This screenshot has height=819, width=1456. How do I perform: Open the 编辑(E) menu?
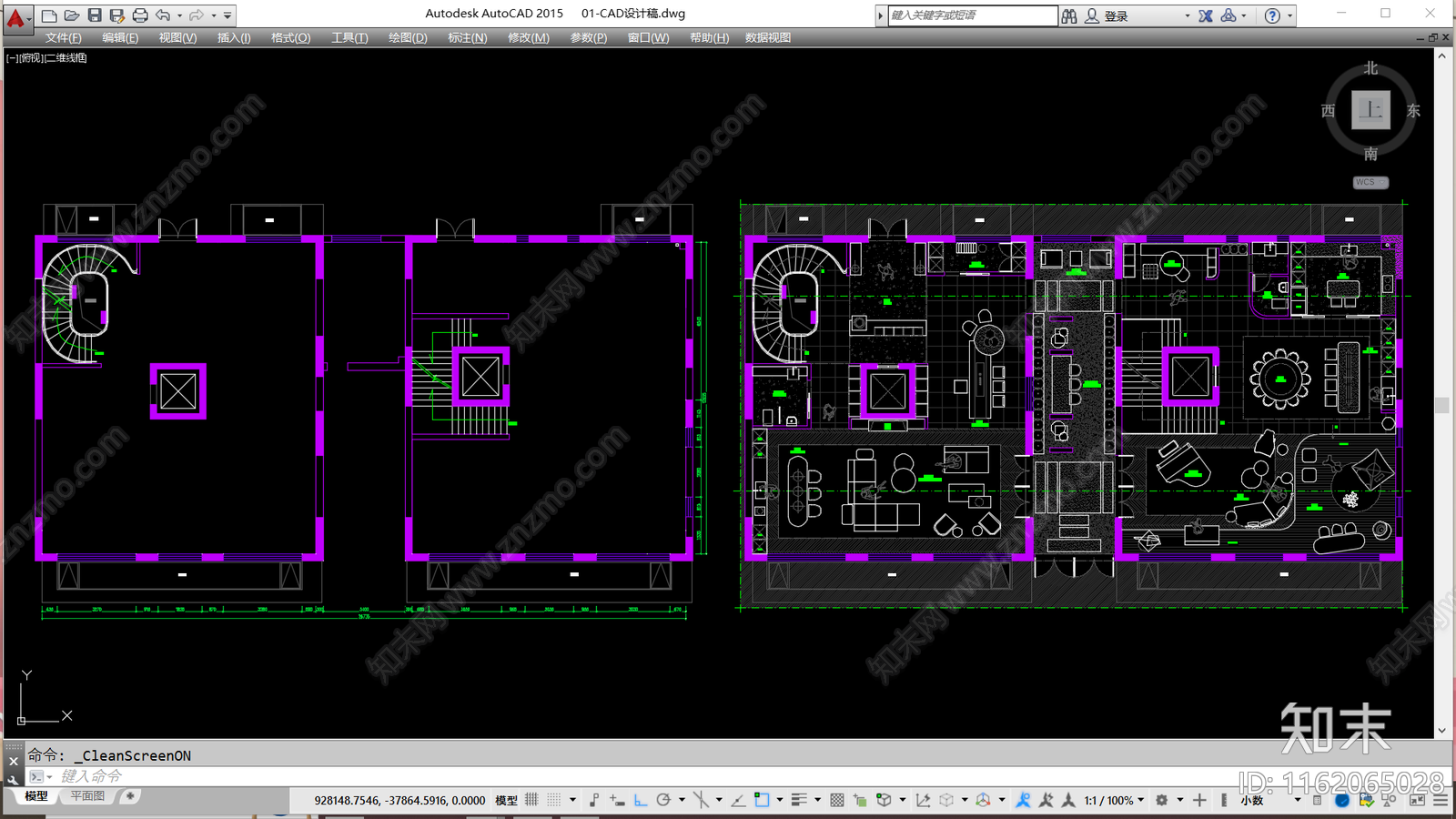pyautogui.click(x=120, y=38)
